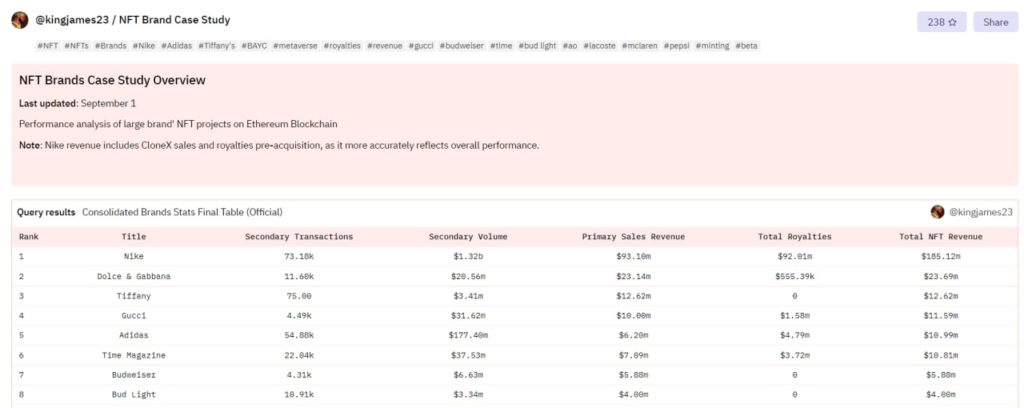Select the #BAYC tag
This screenshot has height=408, width=1024.
click(x=254, y=46)
